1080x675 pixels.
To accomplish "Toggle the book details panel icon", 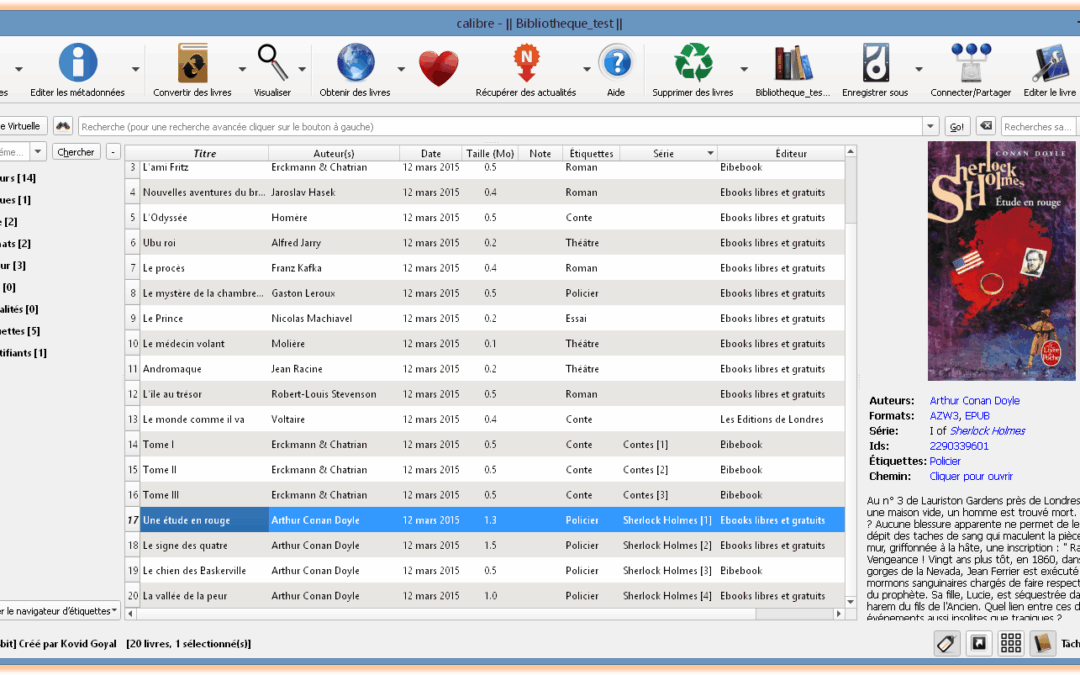I will tap(1042, 643).
